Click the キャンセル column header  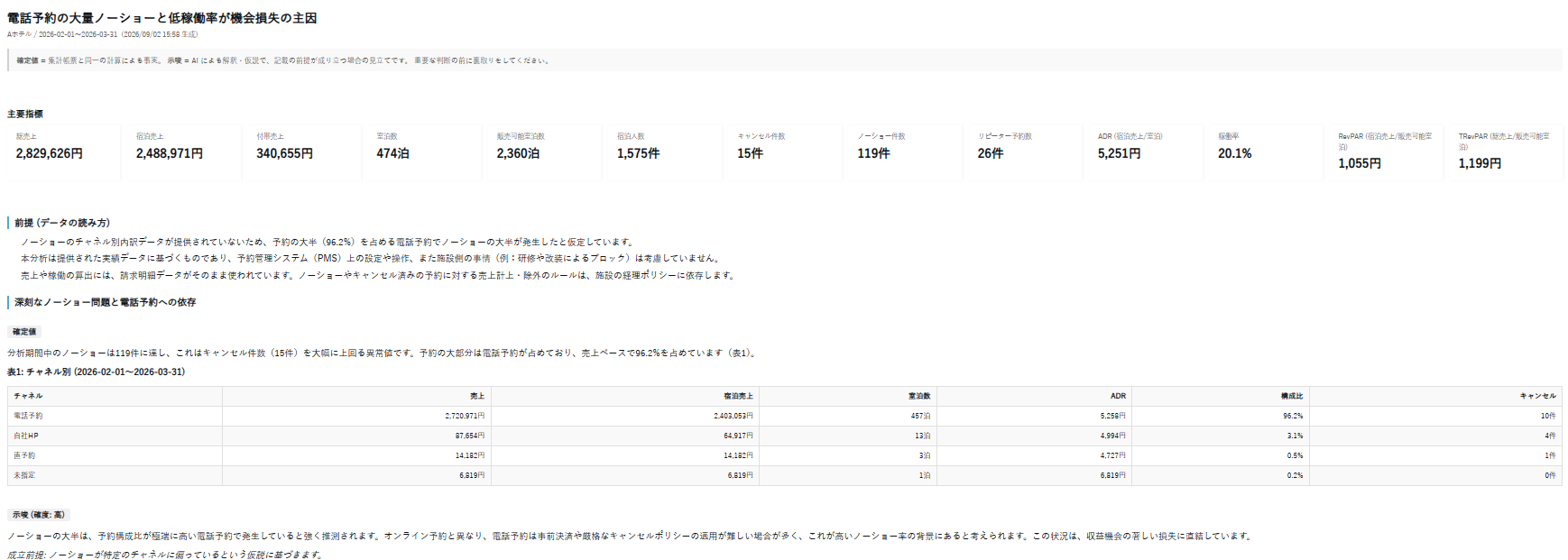(x=1435, y=396)
